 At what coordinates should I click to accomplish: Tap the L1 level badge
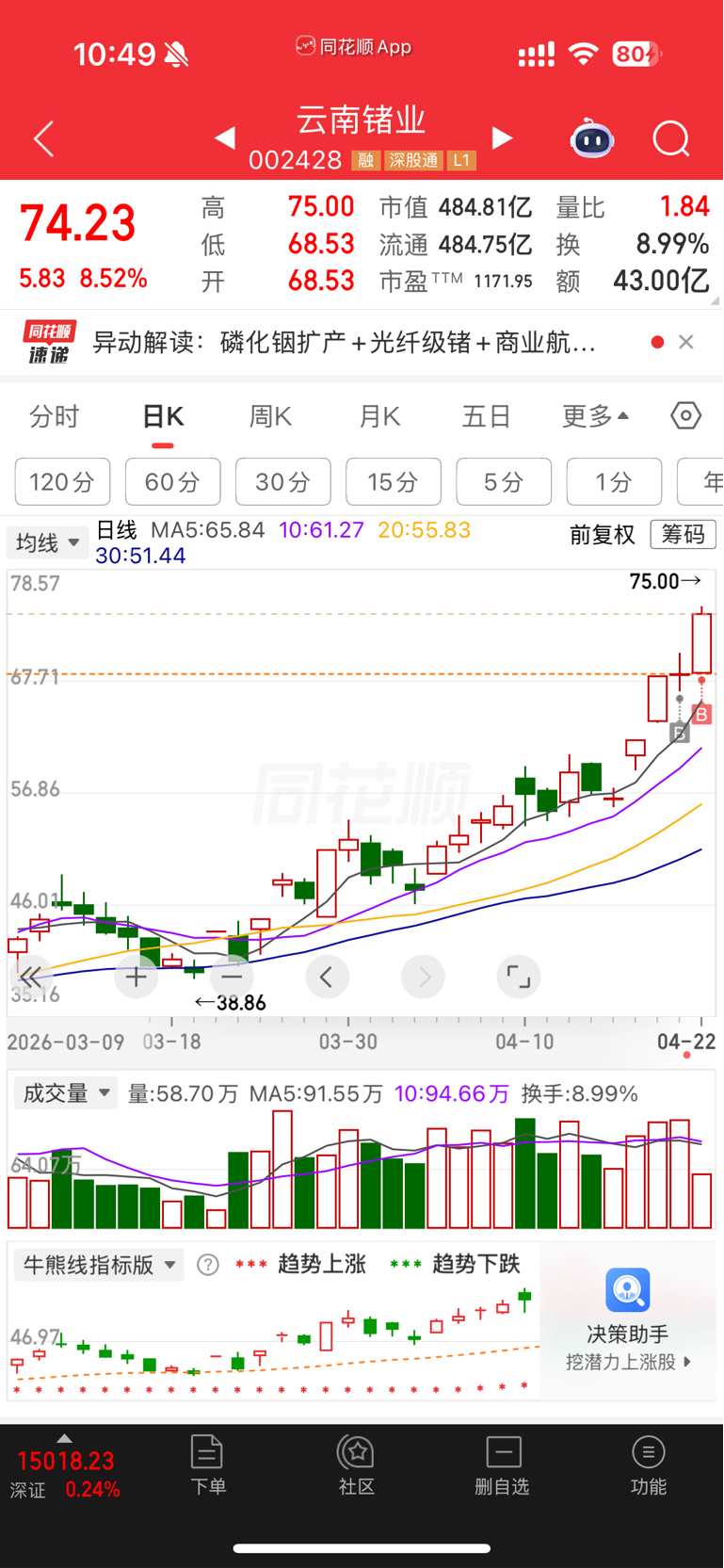[461, 161]
